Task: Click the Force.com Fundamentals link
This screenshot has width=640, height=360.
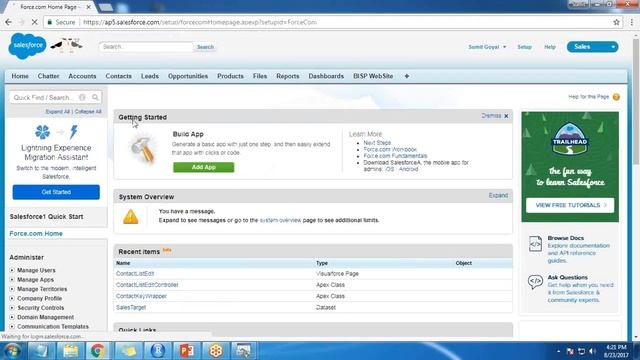Action: (395, 156)
